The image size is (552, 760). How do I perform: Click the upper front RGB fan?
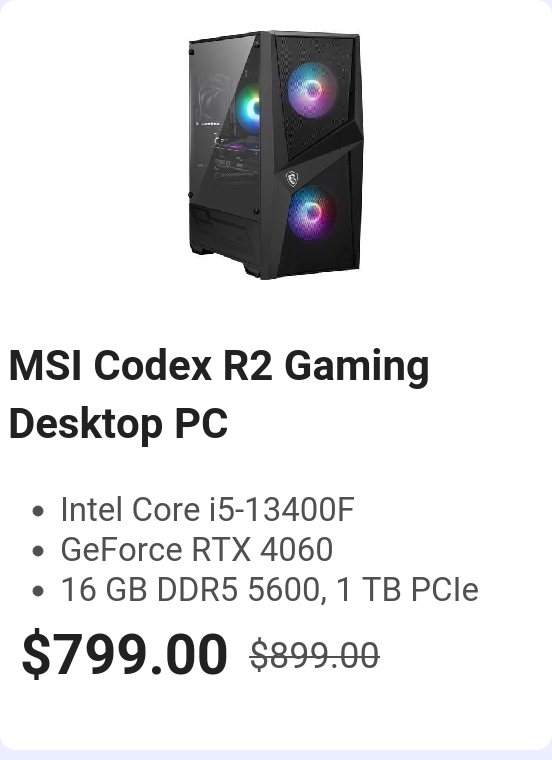click(x=312, y=90)
